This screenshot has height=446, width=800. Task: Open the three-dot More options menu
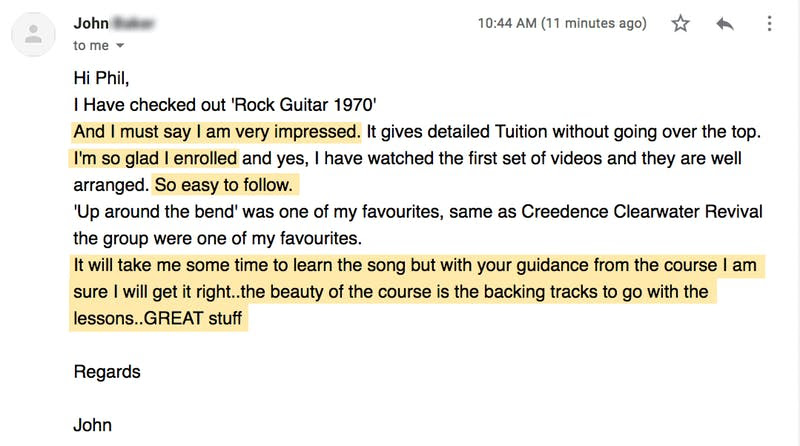point(769,23)
